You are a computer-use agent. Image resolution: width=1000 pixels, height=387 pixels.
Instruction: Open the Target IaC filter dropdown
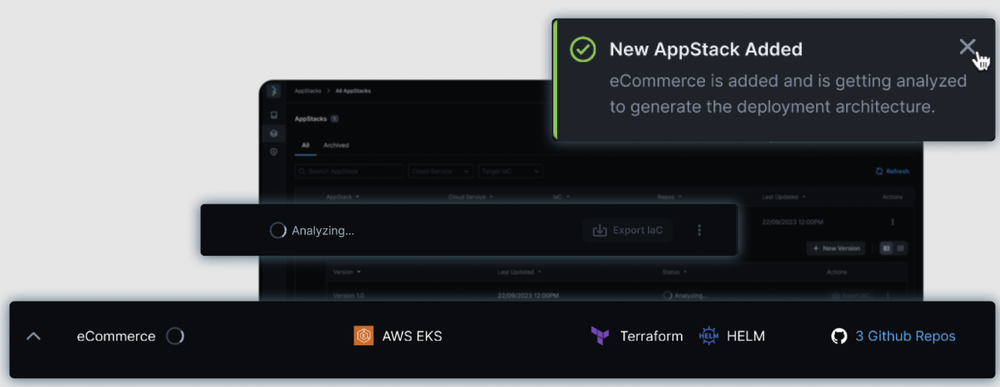click(510, 171)
